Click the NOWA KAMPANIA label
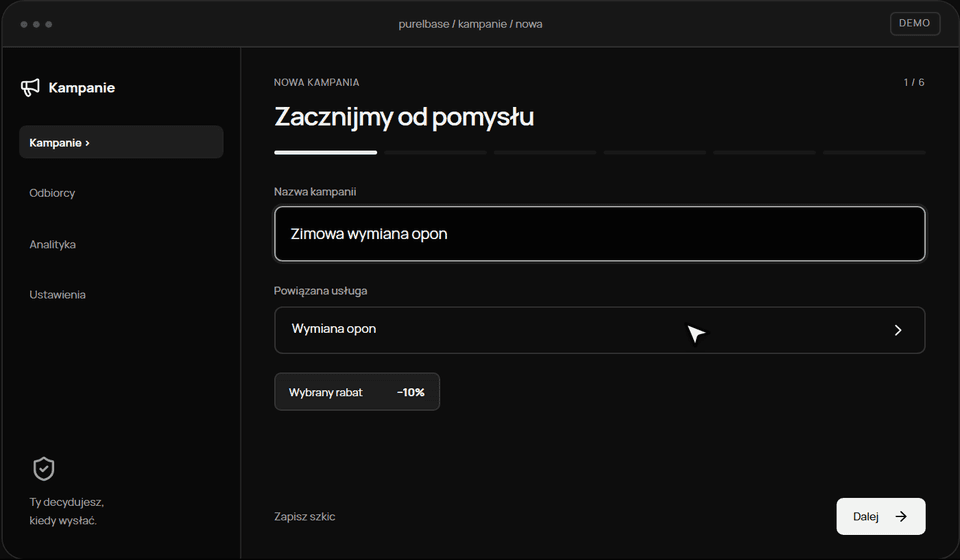Image resolution: width=960 pixels, height=560 pixels. coord(317,82)
